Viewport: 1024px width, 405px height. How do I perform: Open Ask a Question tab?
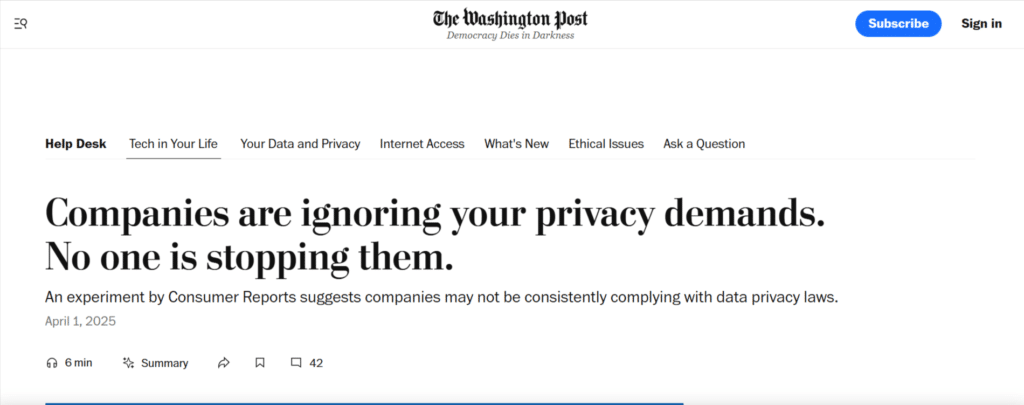(x=704, y=144)
